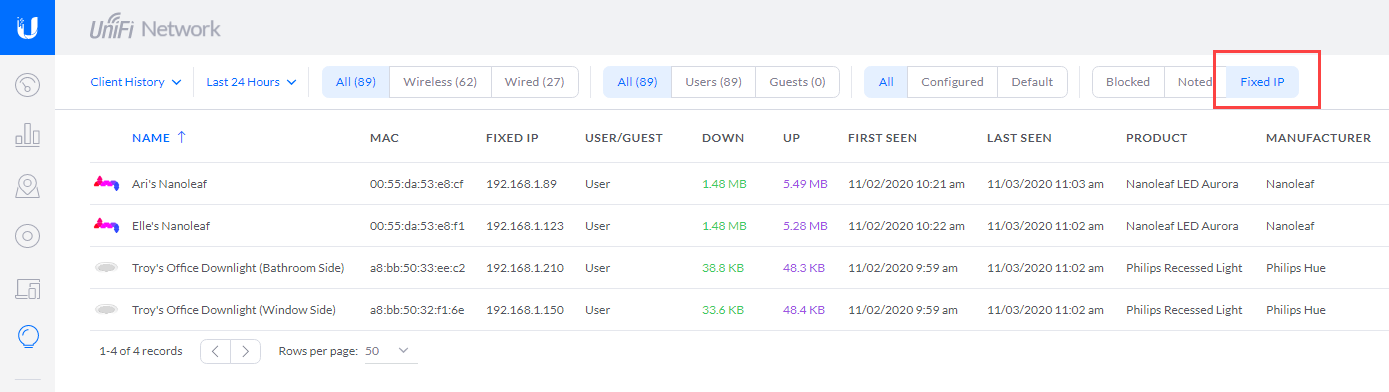Screen dimensions: 1389x392
Task: Sort by the NAME column header
Action: click(x=159, y=138)
